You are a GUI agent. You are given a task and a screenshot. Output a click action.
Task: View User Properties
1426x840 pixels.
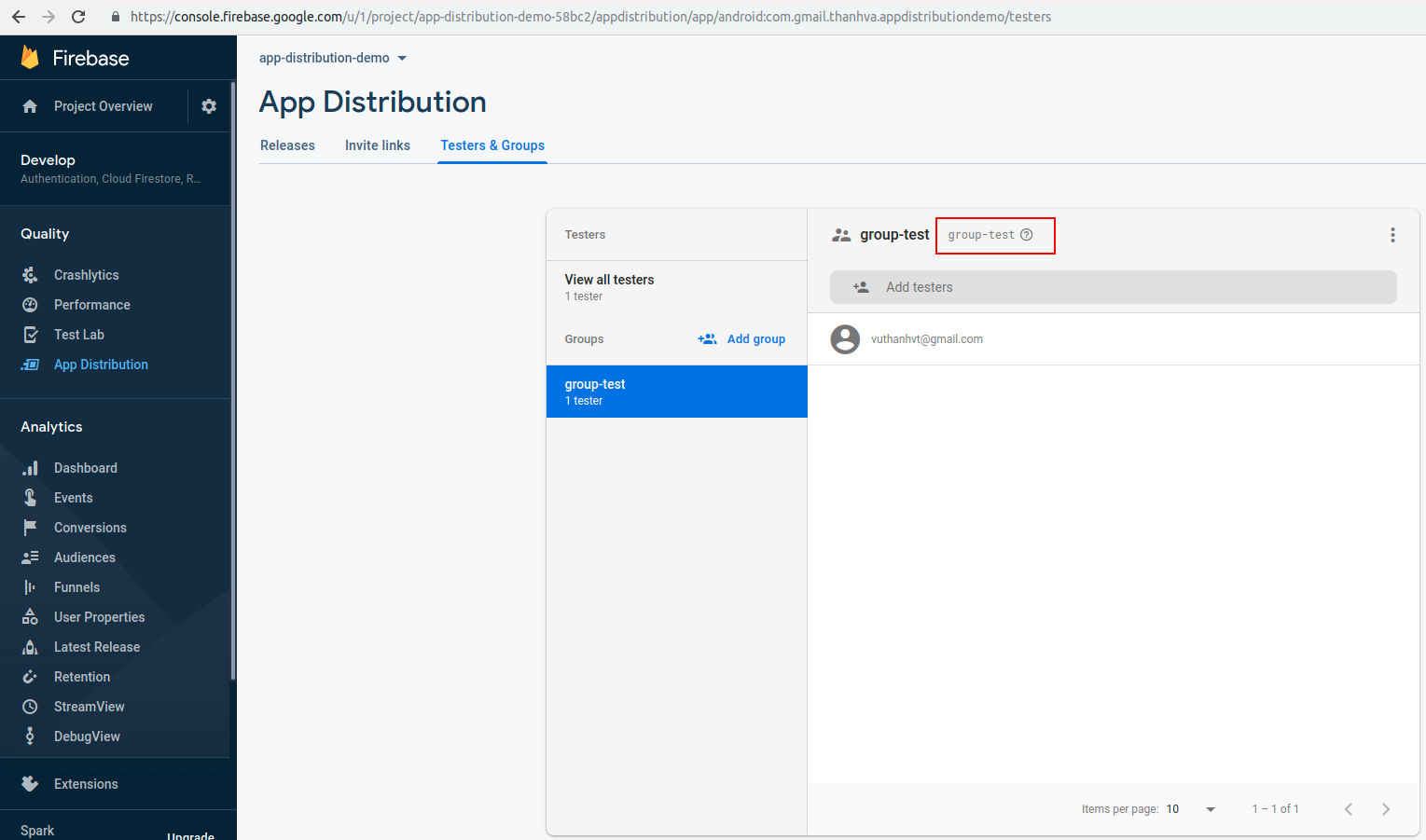click(99, 616)
